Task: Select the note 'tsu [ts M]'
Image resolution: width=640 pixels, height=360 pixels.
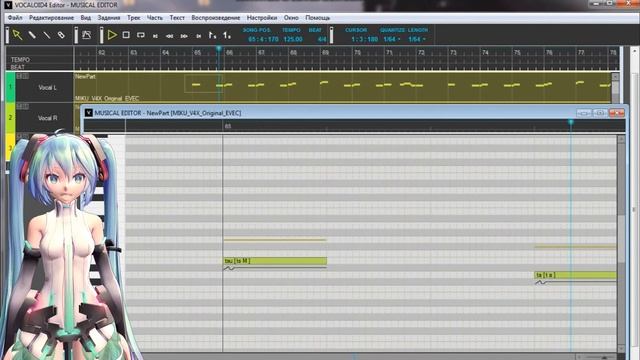Action: pos(275,261)
